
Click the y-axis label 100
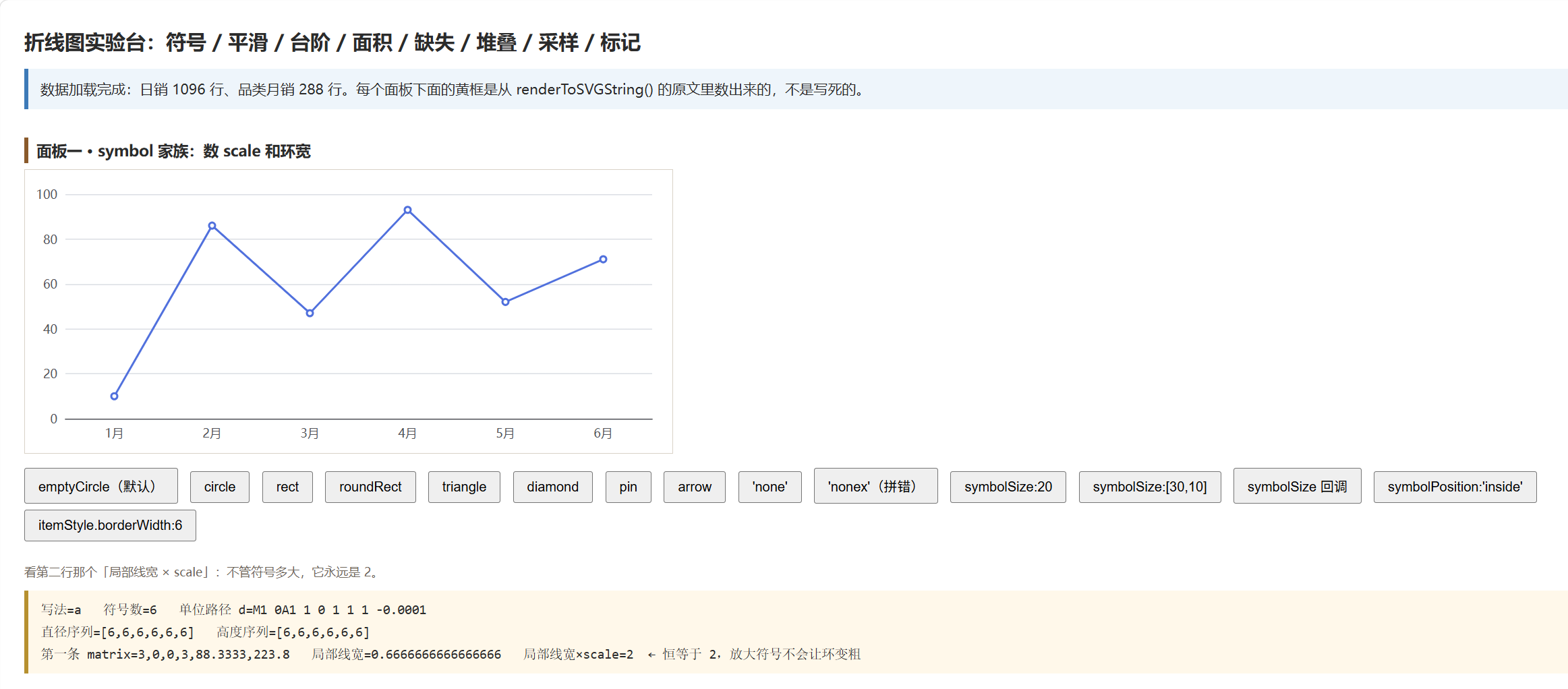coord(47,195)
